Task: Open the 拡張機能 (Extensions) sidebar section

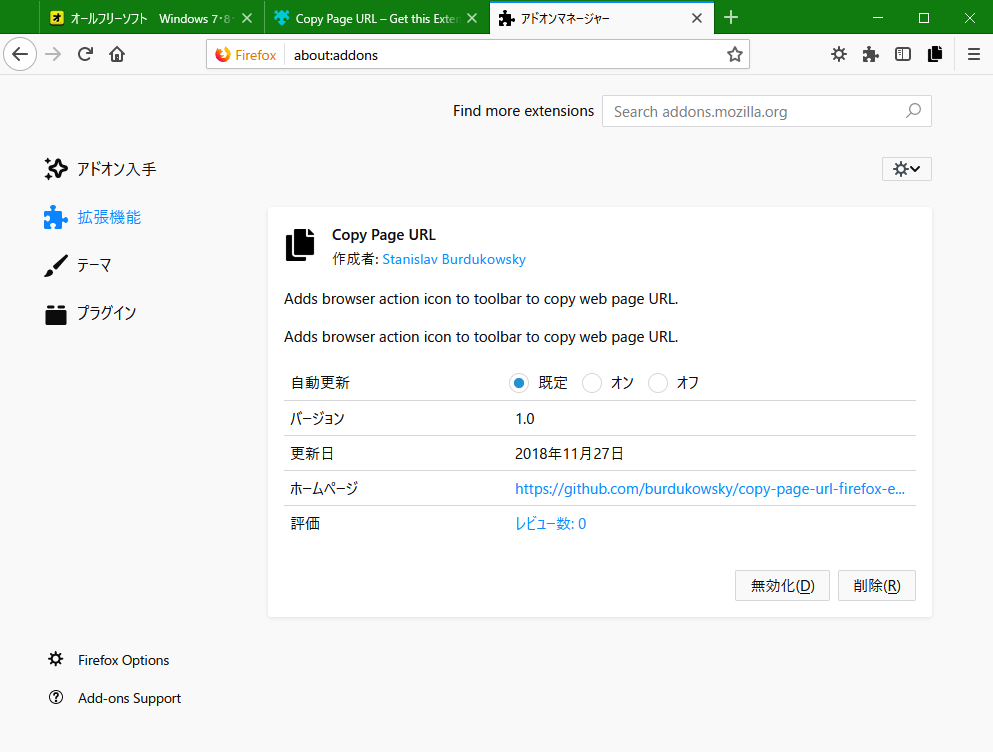Action: point(110,217)
